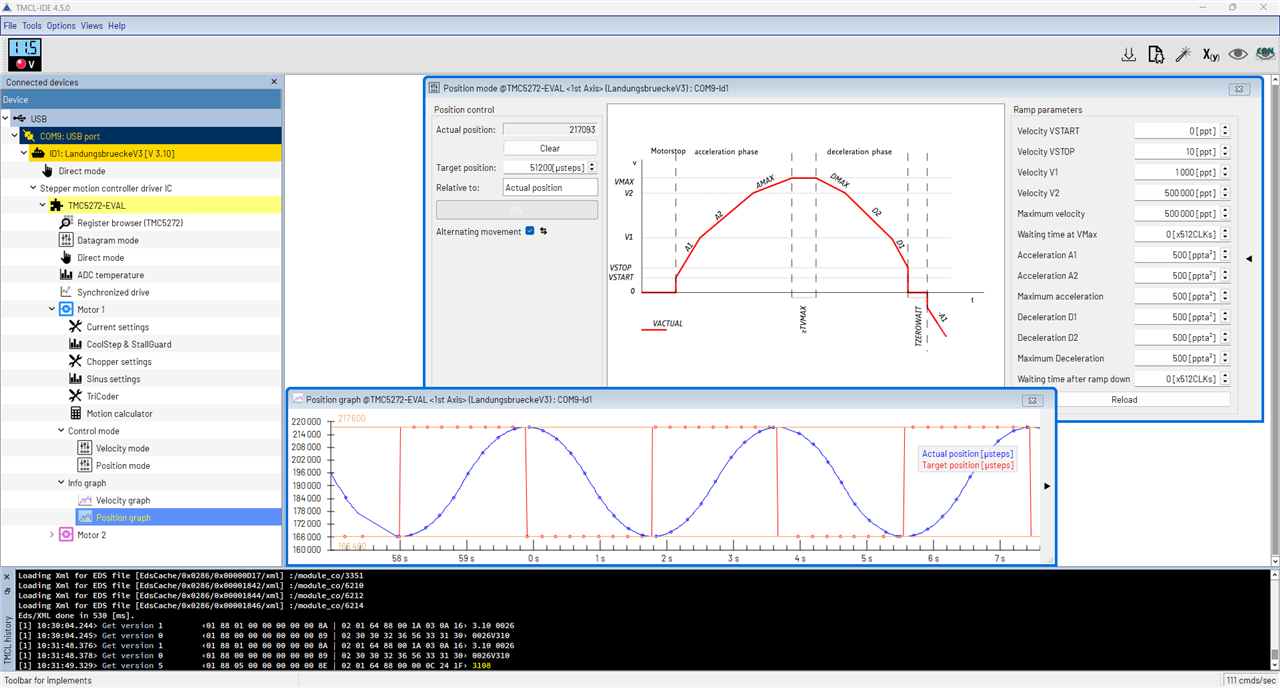Image resolution: width=1280 pixels, height=688 pixels.
Task: Collapse the COM9: USB port node
Action: click(x=14, y=136)
